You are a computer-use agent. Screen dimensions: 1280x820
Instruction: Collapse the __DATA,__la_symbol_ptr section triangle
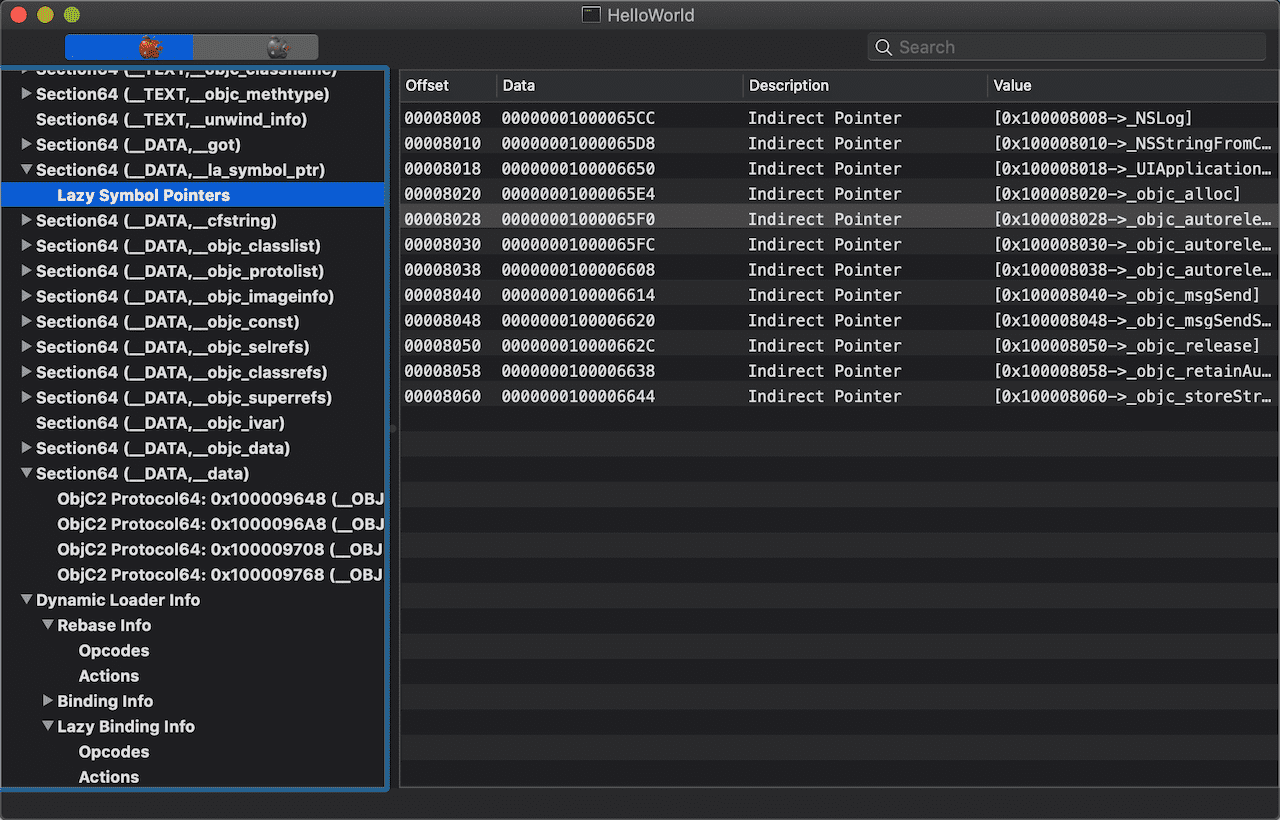point(26,170)
